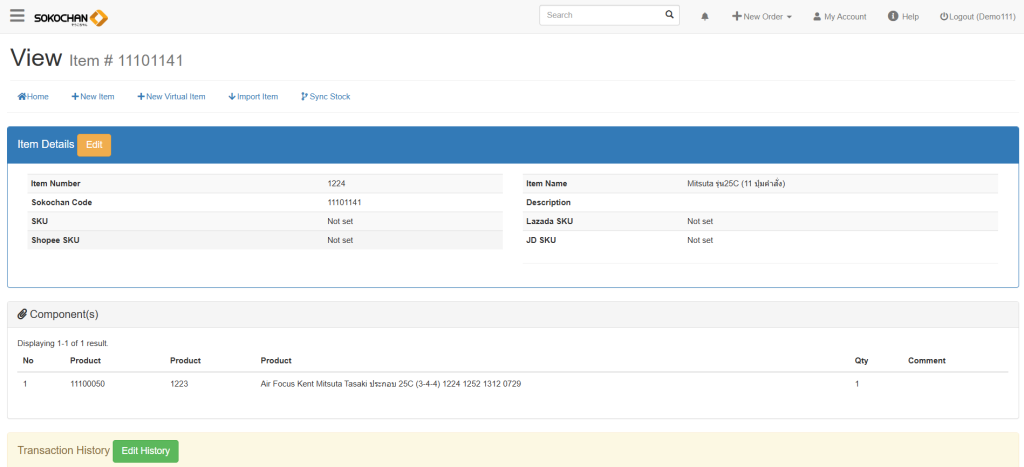Expand the New Order dropdown
1024x467 pixels.
(762, 17)
